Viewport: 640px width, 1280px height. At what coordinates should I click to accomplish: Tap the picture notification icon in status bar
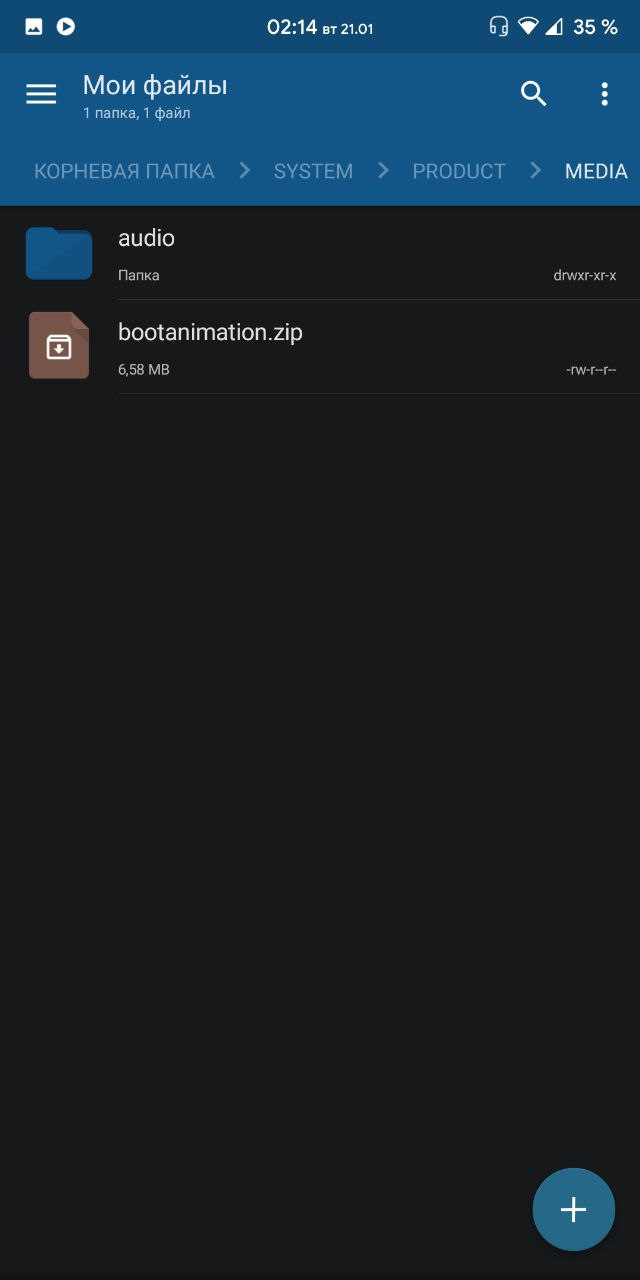point(34,27)
